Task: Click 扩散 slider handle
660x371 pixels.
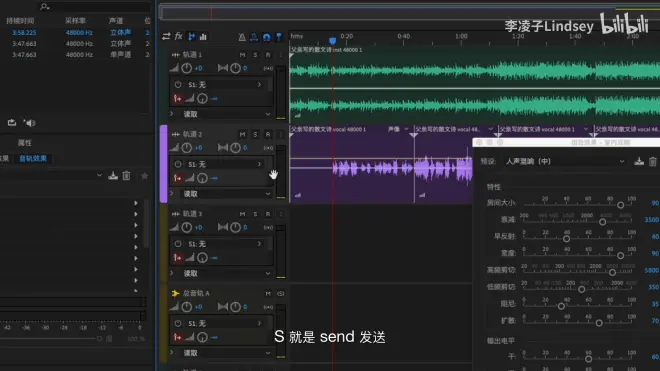Action: pos(599,323)
